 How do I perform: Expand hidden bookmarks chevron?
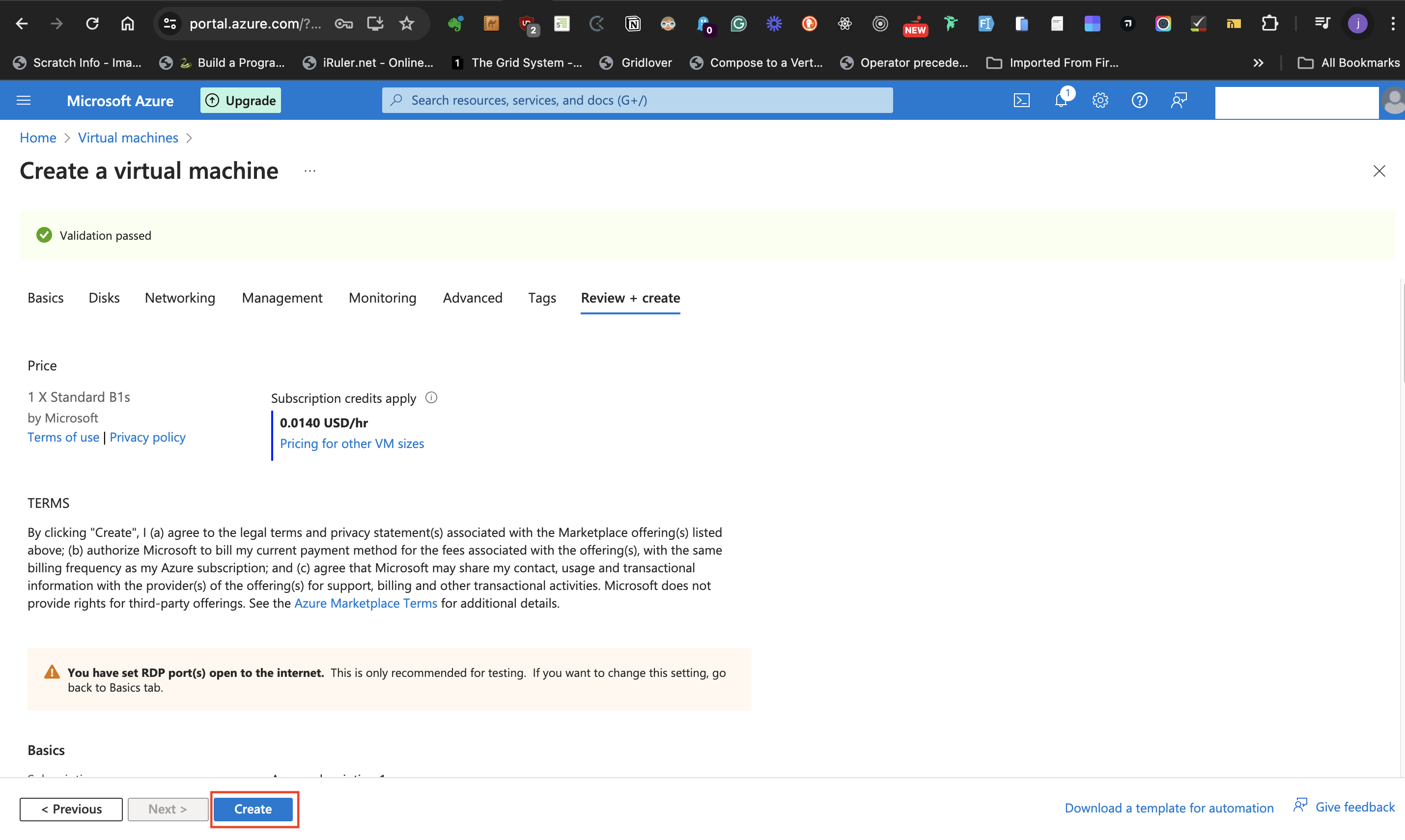1258,63
